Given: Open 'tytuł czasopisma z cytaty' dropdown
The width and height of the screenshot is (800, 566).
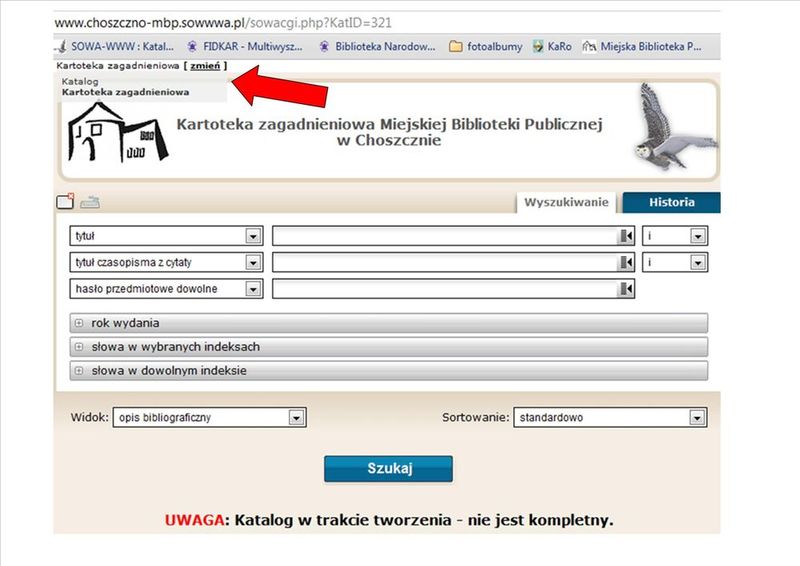Looking at the screenshot, I should 253,262.
